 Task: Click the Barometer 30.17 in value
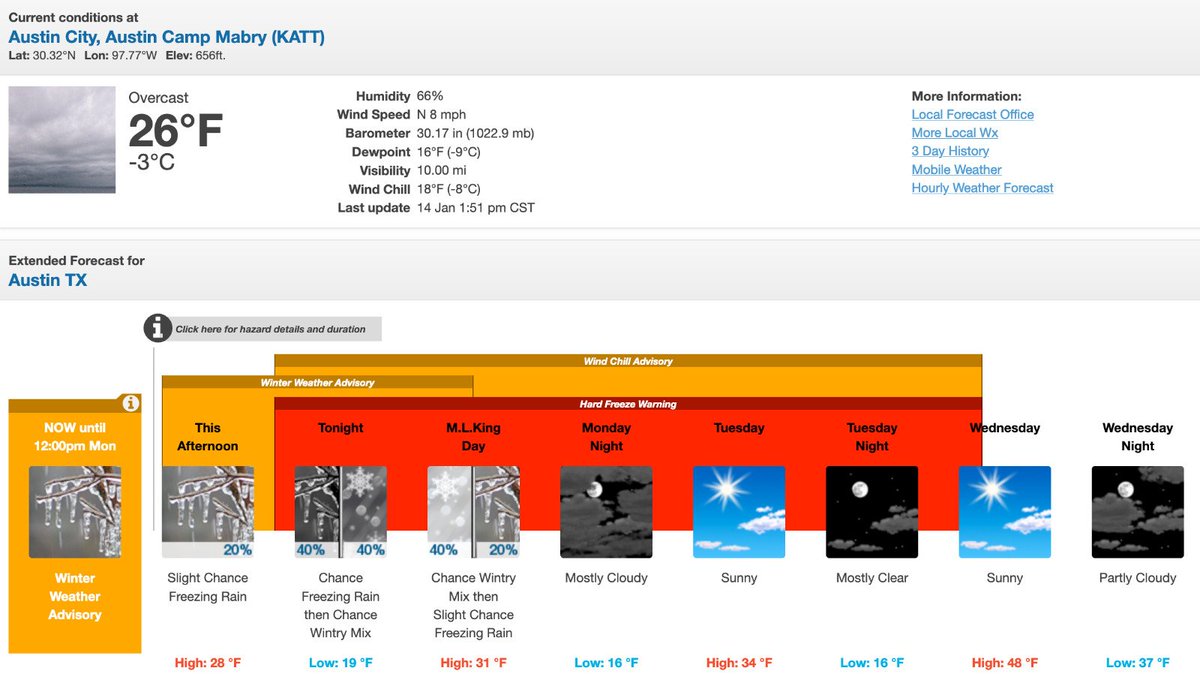click(x=476, y=133)
